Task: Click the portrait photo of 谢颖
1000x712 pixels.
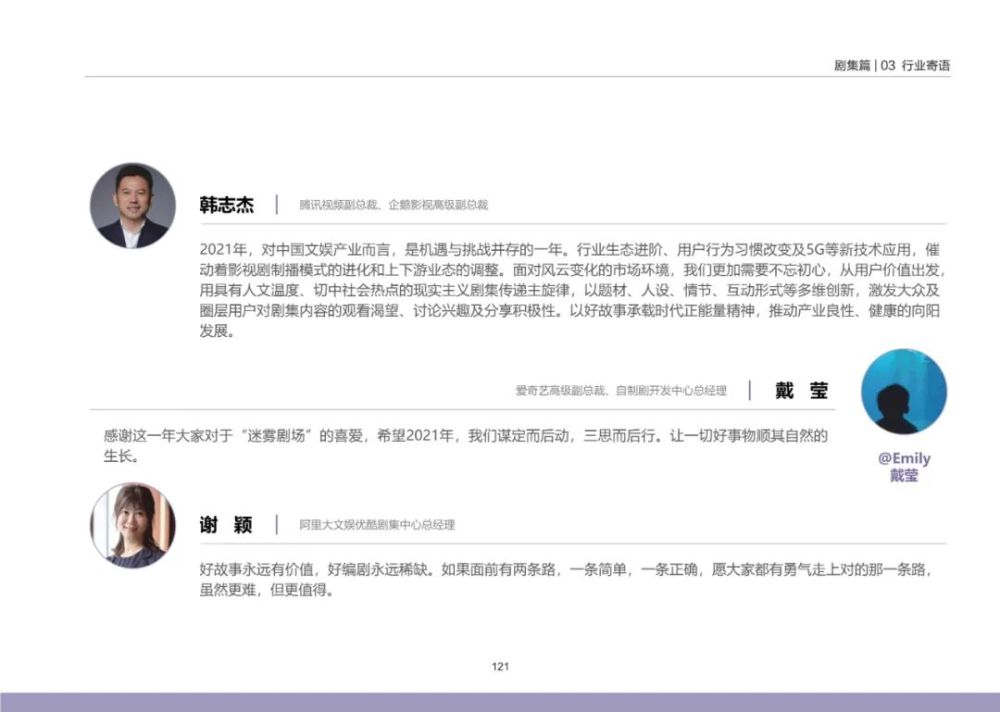Action: [132, 521]
